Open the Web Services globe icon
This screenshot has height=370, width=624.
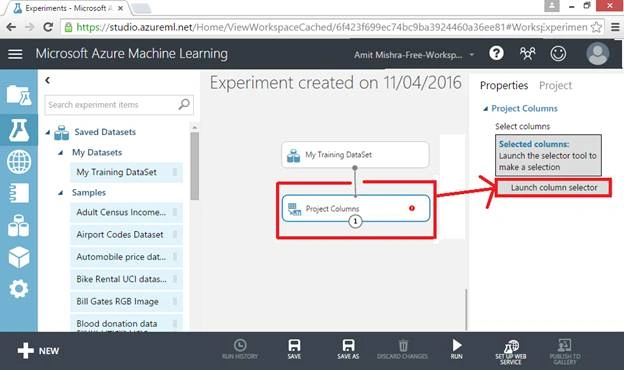pos(19,162)
